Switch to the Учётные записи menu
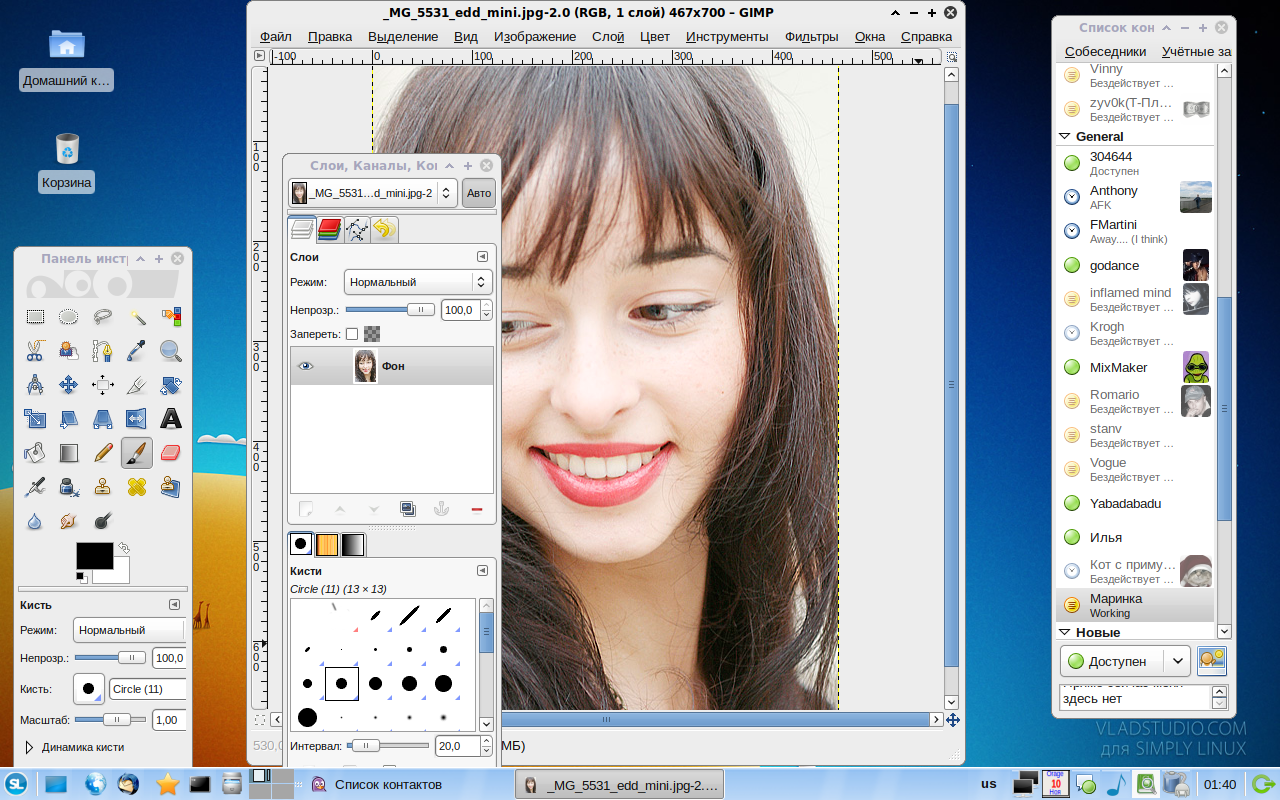1280x800 pixels. tap(1196, 51)
